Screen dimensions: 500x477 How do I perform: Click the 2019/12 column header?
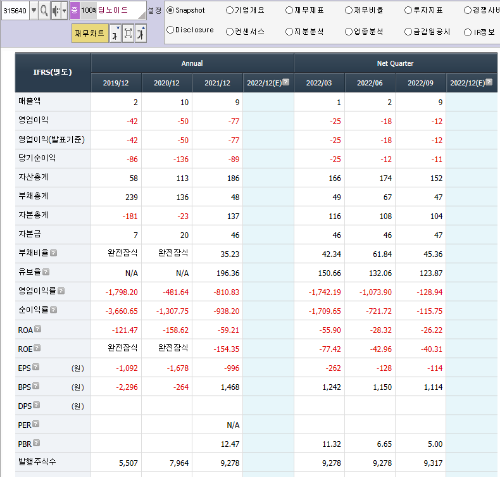pos(116,83)
